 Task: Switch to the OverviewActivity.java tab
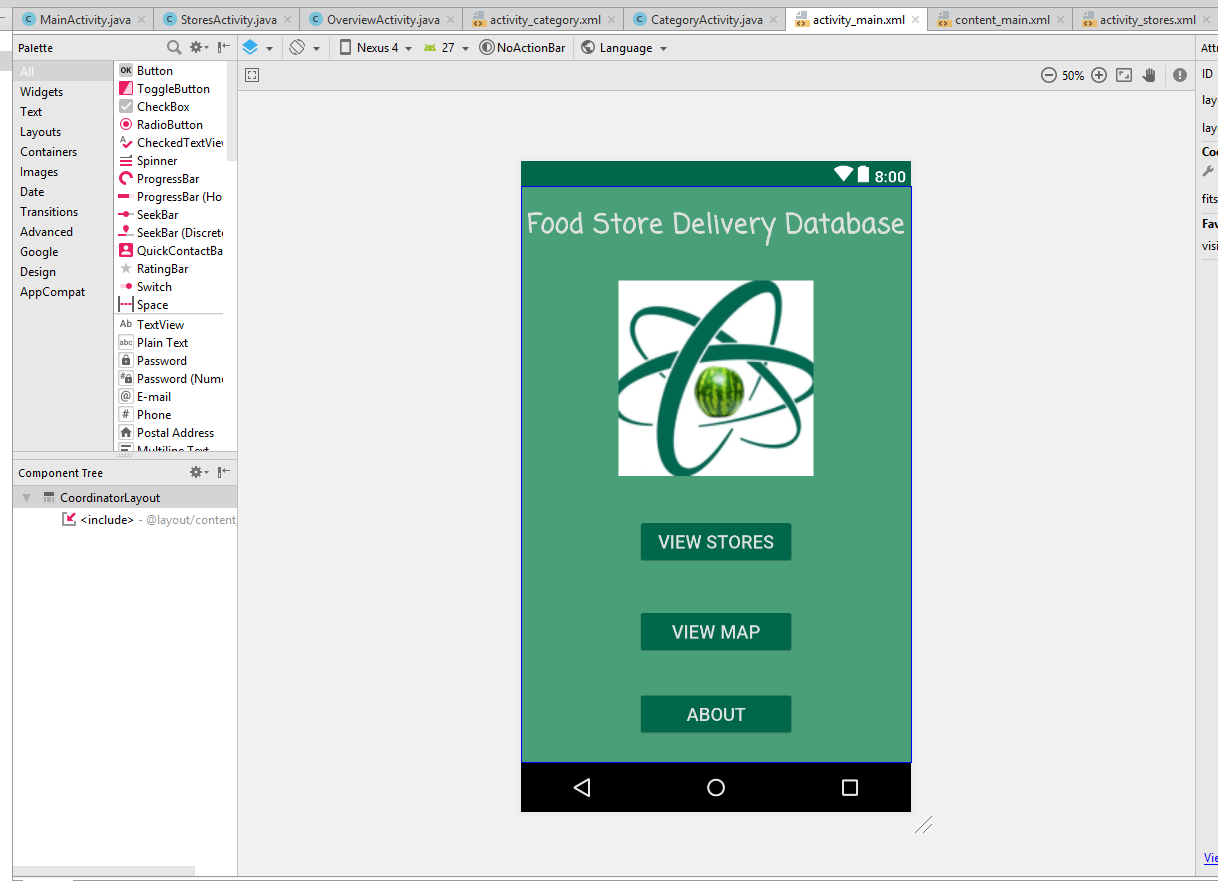point(382,19)
